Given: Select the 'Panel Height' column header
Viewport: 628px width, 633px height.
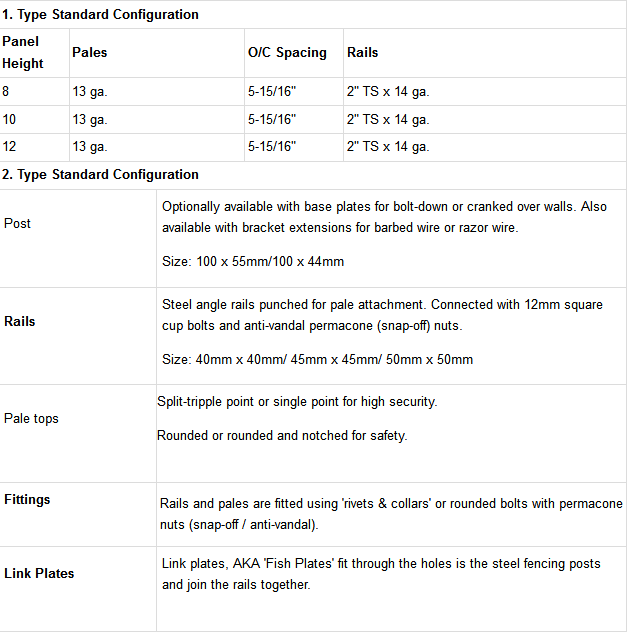Looking at the screenshot, I should [x=23, y=53].
